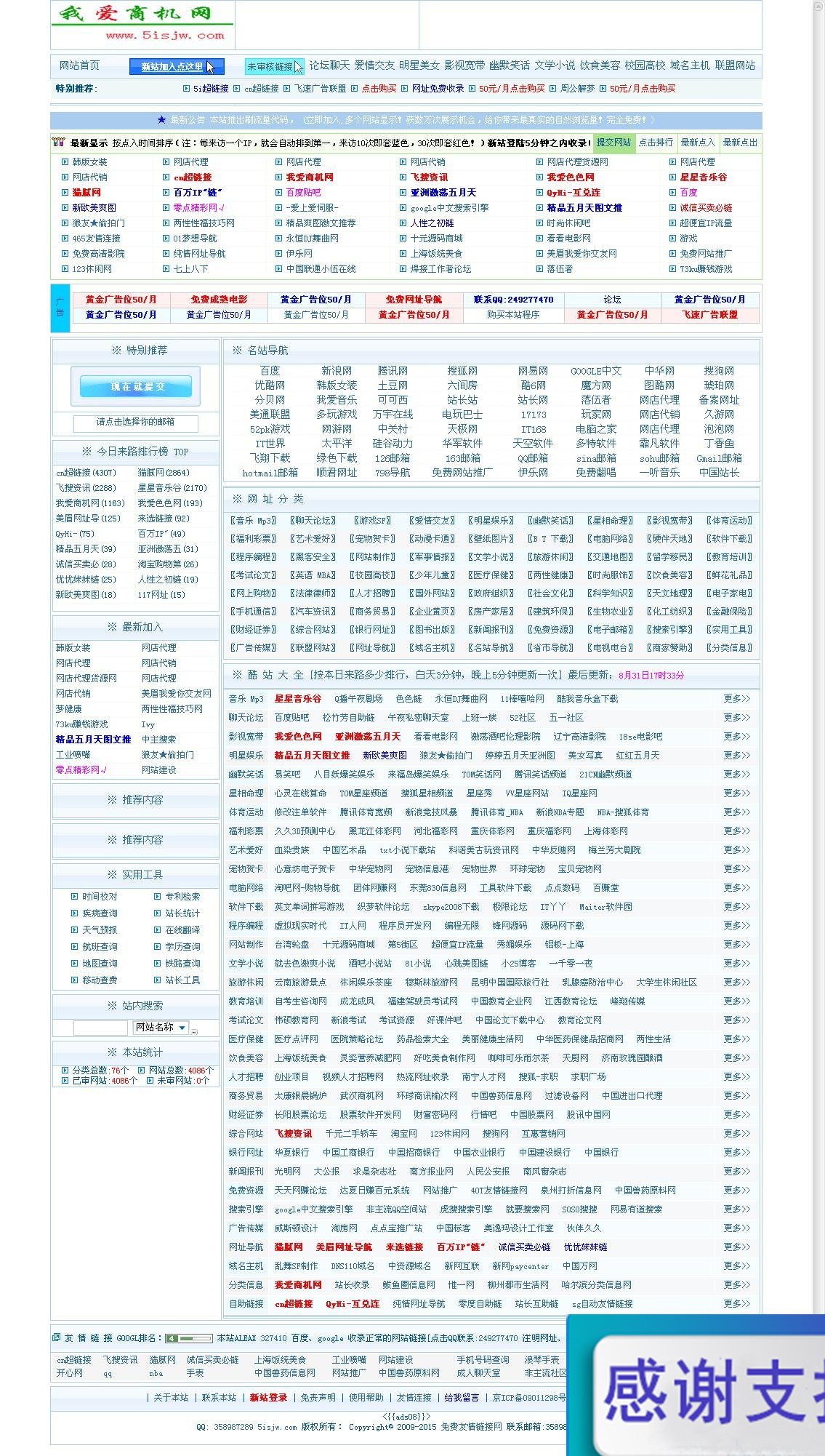The height and width of the screenshot is (1456, 825).
Task: Open the 免费成熟电影 ad link
Action: click(x=219, y=300)
